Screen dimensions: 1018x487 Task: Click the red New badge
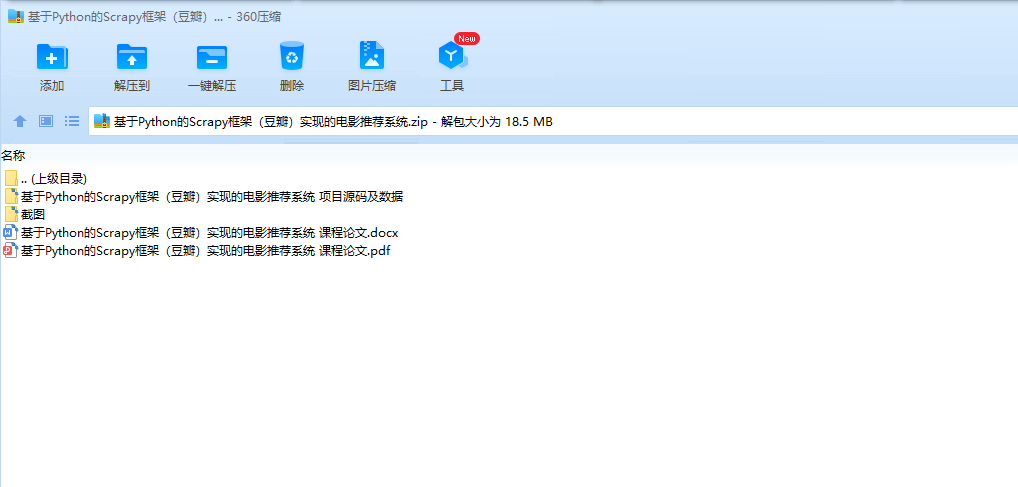[x=467, y=38]
